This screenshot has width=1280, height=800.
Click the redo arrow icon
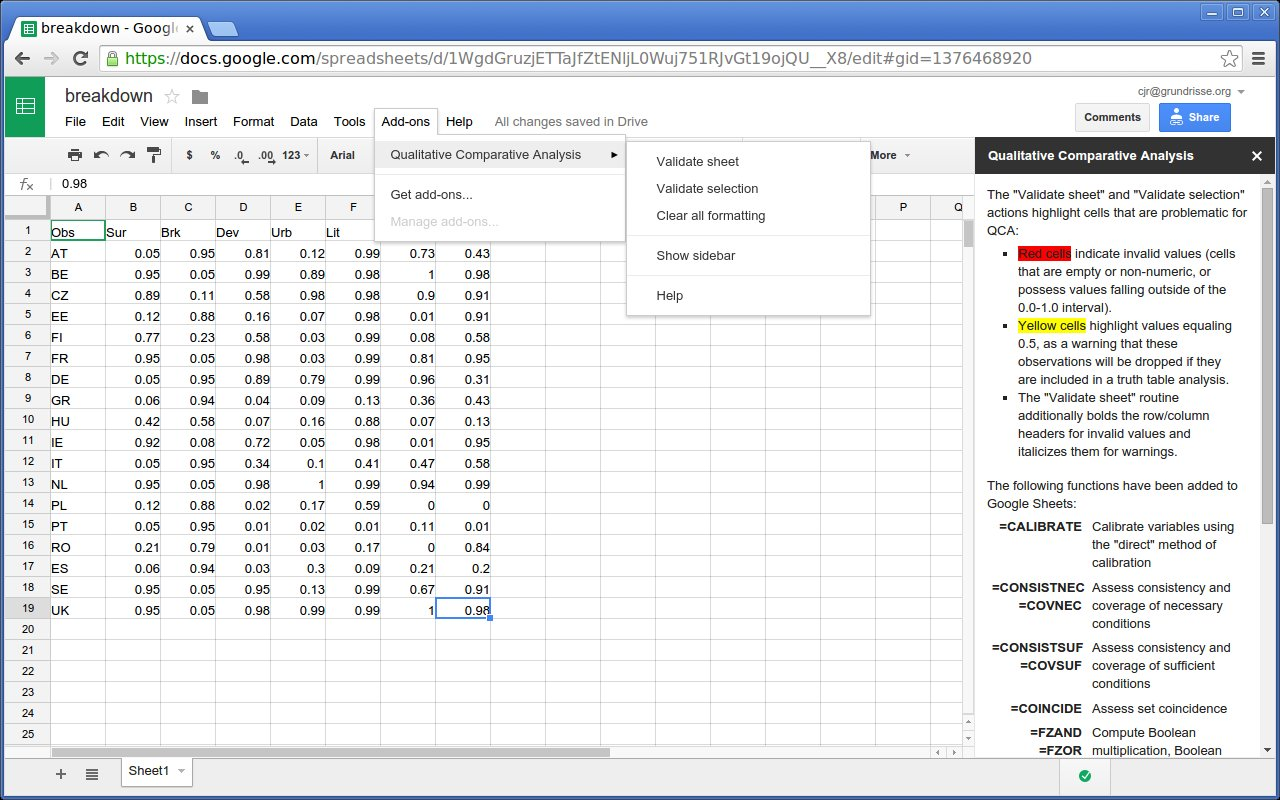tap(127, 155)
